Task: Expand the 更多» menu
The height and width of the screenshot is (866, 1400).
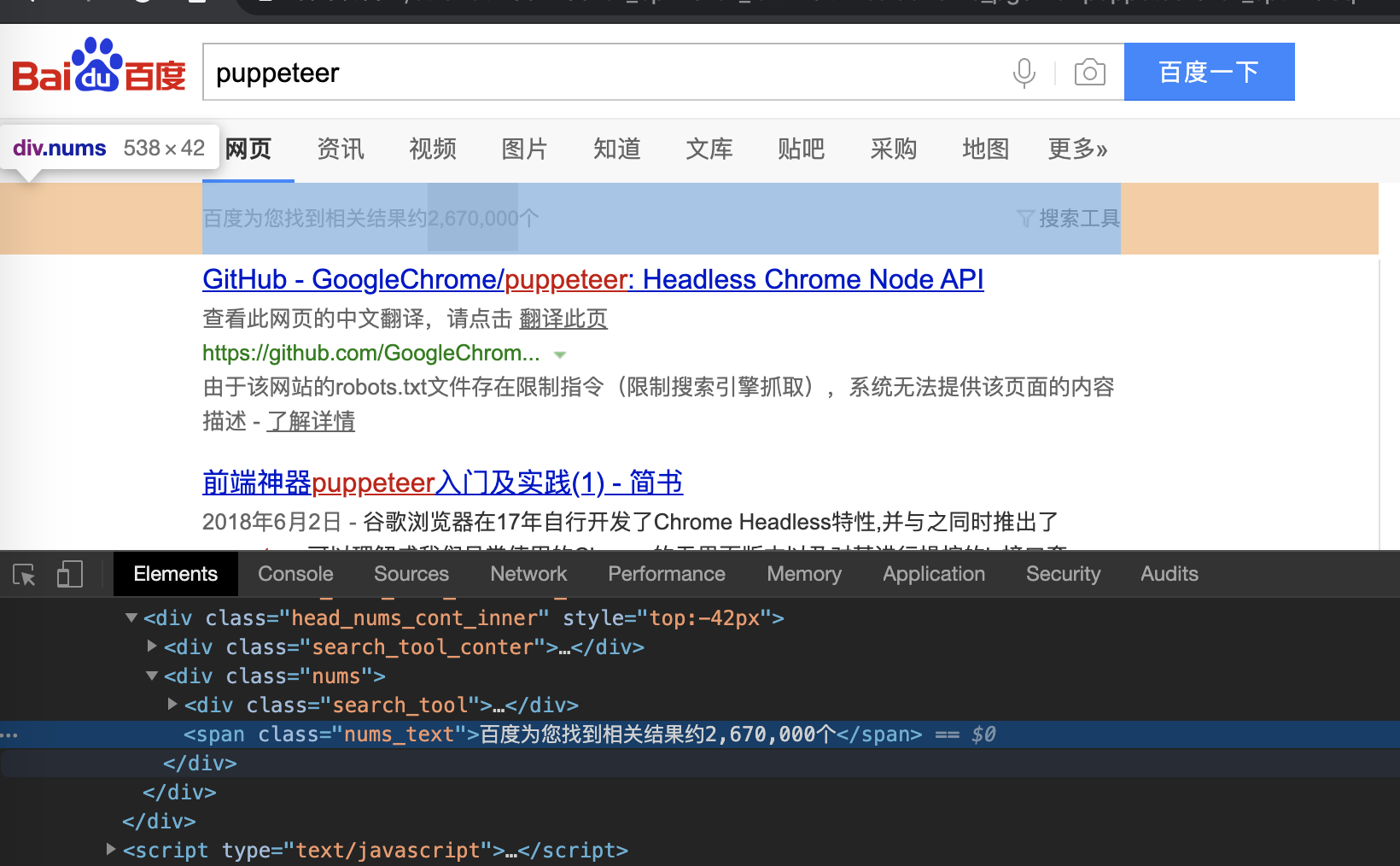Action: pos(1078,149)
